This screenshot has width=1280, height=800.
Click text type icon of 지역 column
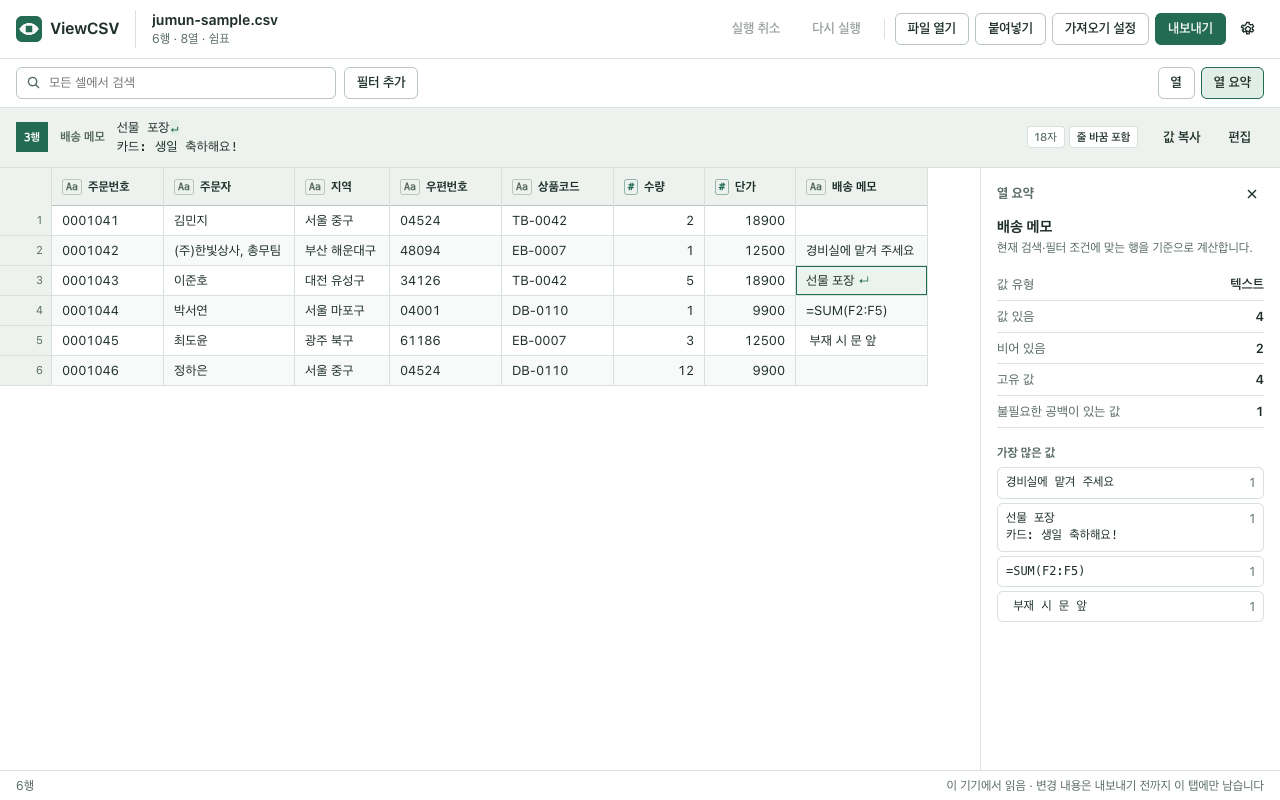(x=315, y=187)
